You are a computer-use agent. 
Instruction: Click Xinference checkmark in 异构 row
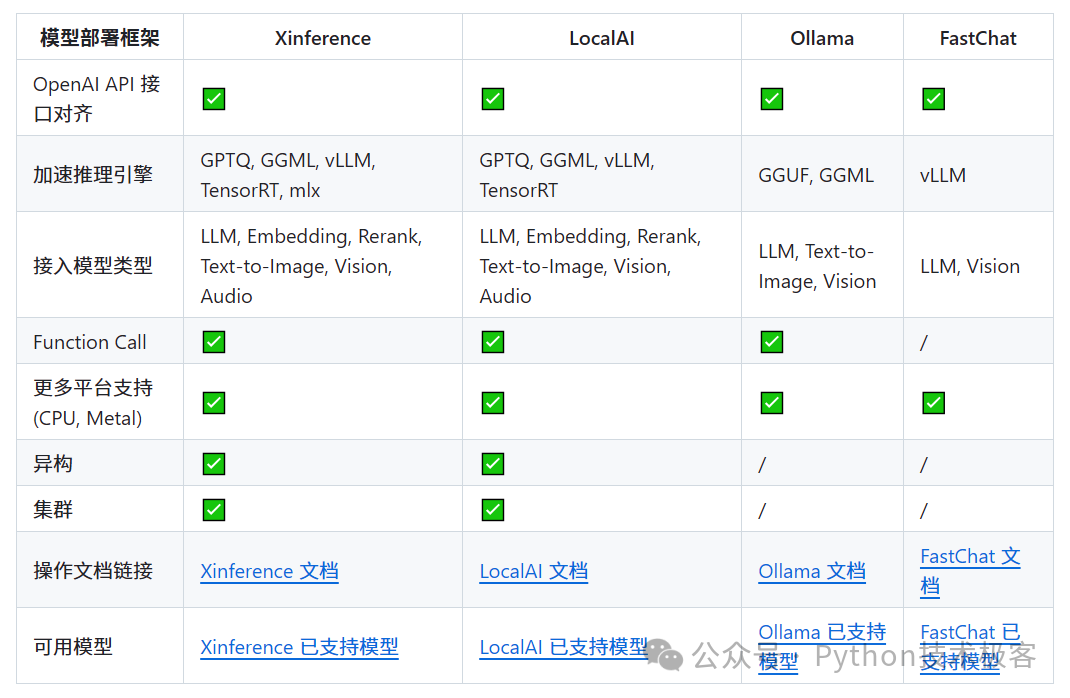(x=214, y=464)
